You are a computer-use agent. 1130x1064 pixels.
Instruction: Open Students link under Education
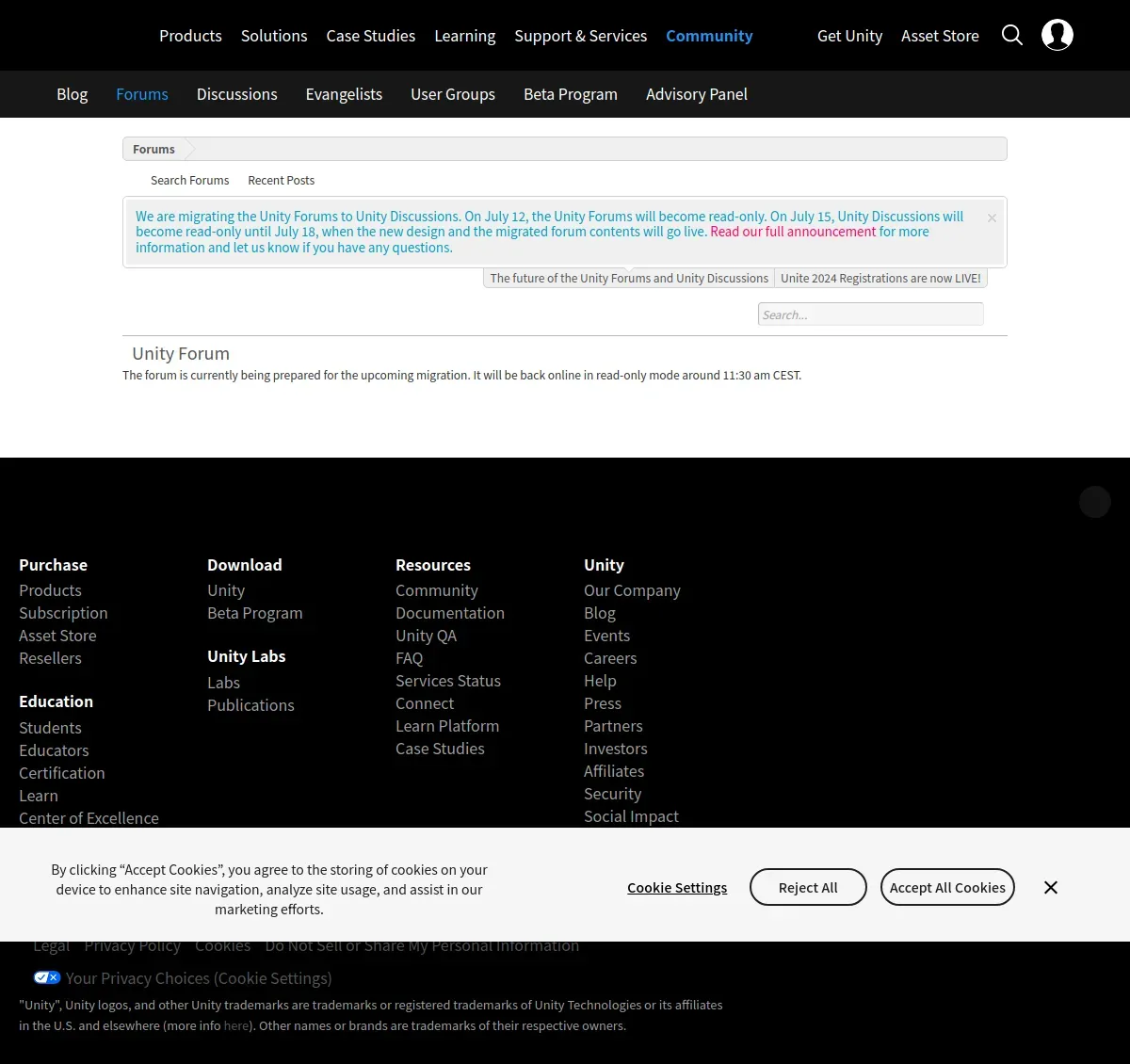coord(50,728)
